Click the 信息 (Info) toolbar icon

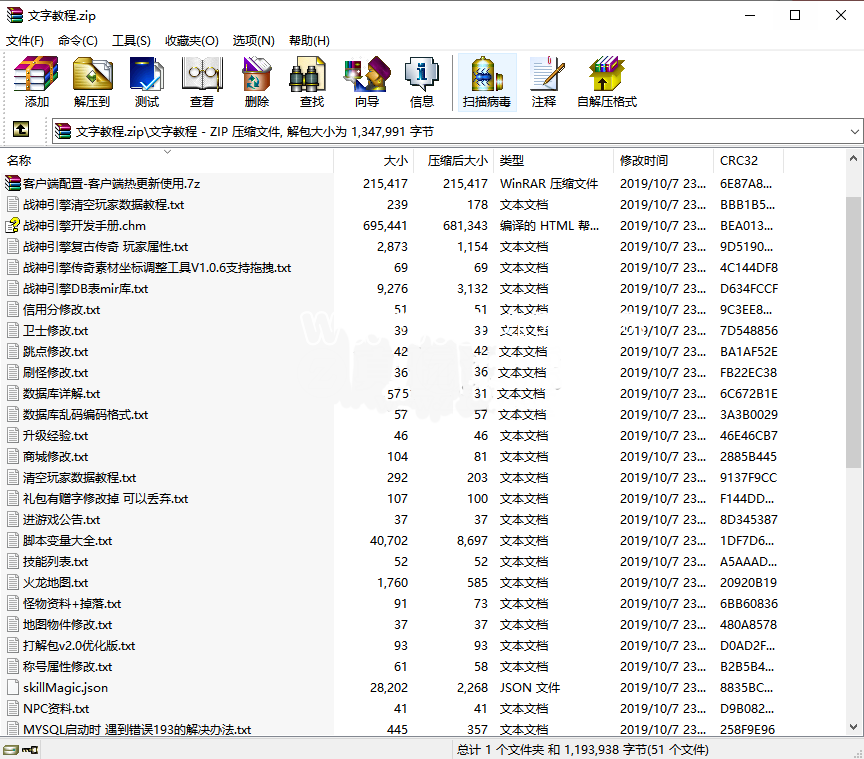(421, 82)
